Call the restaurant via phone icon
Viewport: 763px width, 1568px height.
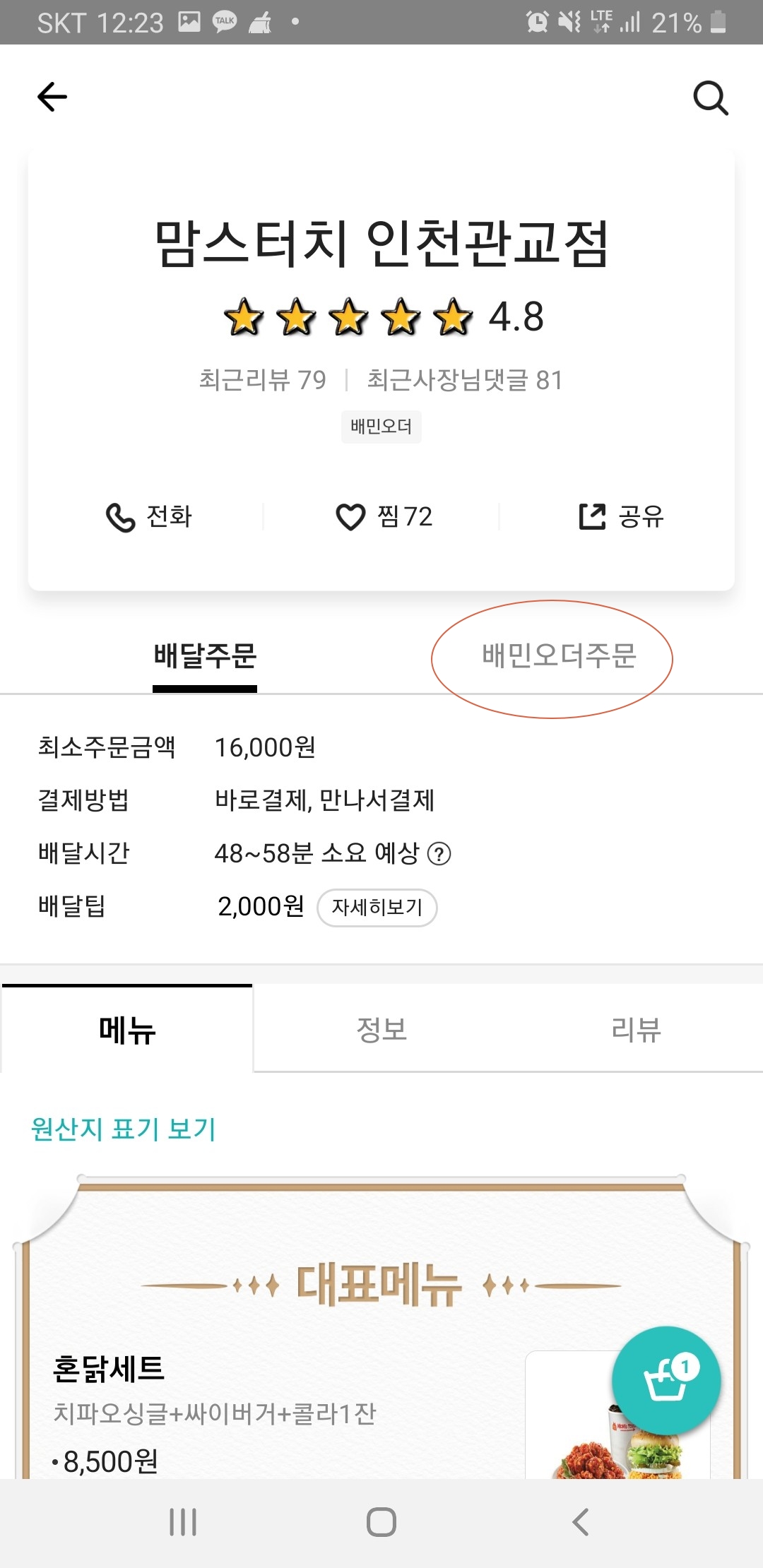coord(120,517)
